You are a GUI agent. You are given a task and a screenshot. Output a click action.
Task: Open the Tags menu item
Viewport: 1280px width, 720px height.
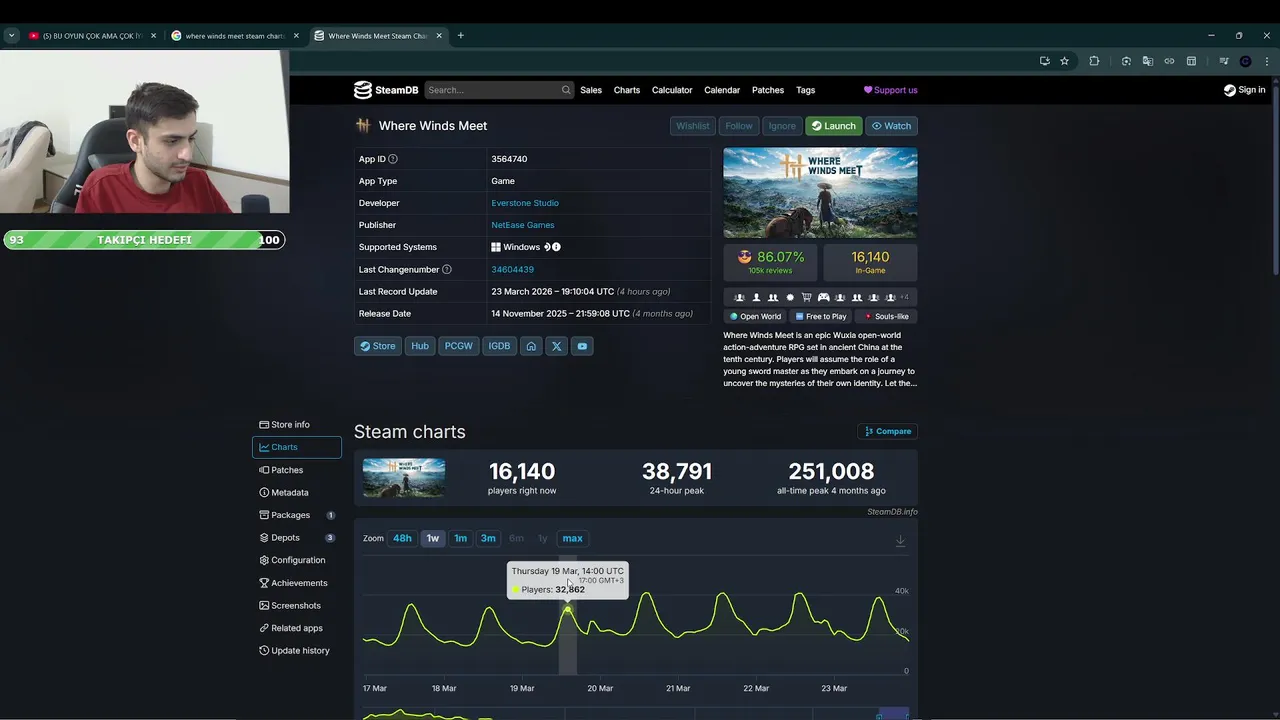pos(805,90)
